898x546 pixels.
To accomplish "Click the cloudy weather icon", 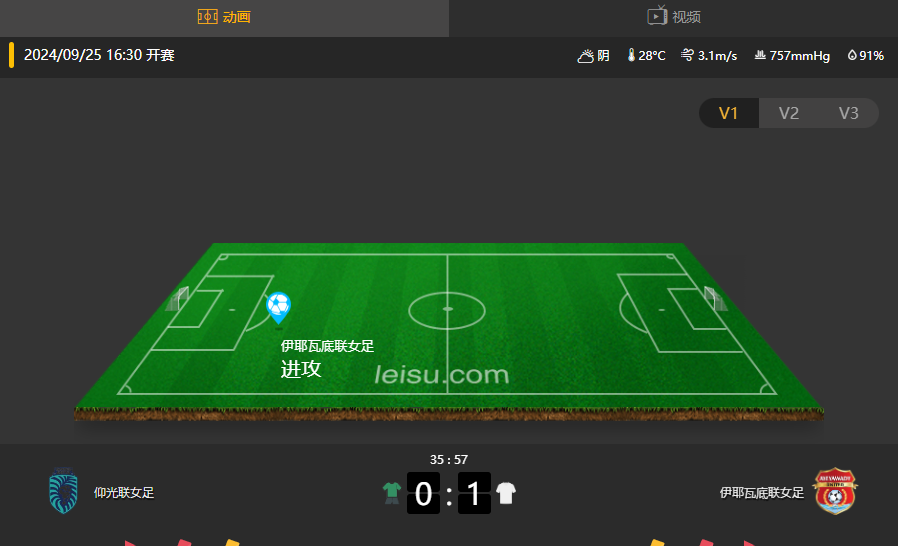I will (585, 56).
